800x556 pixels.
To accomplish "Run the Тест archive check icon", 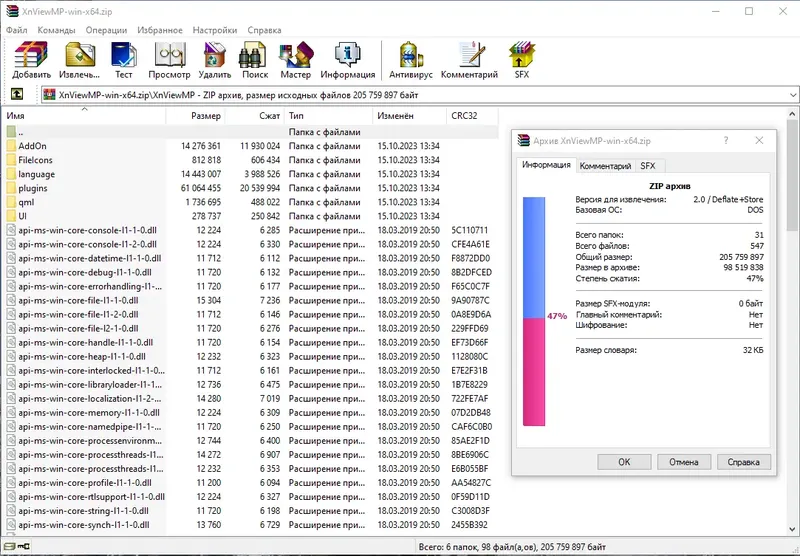I will point(123,55).
